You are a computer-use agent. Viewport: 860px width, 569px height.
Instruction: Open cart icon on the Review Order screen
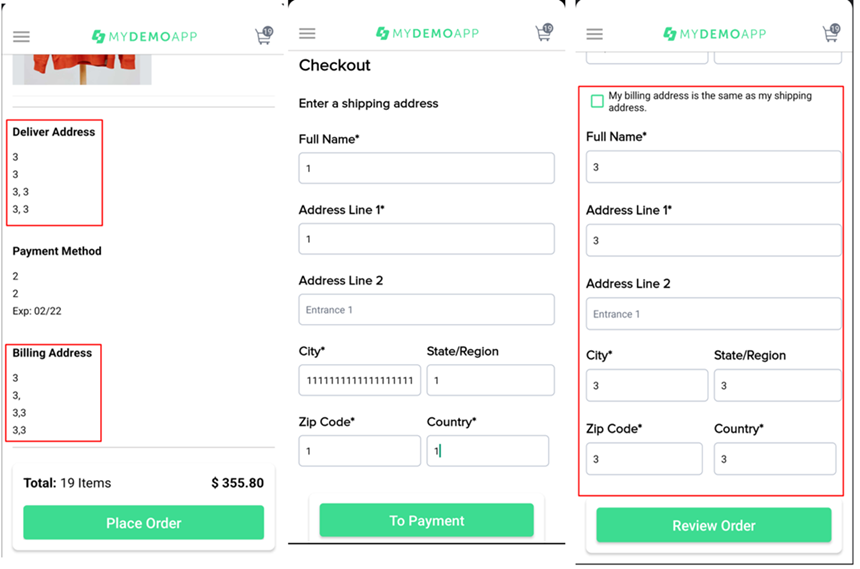(x=831, y=33)
